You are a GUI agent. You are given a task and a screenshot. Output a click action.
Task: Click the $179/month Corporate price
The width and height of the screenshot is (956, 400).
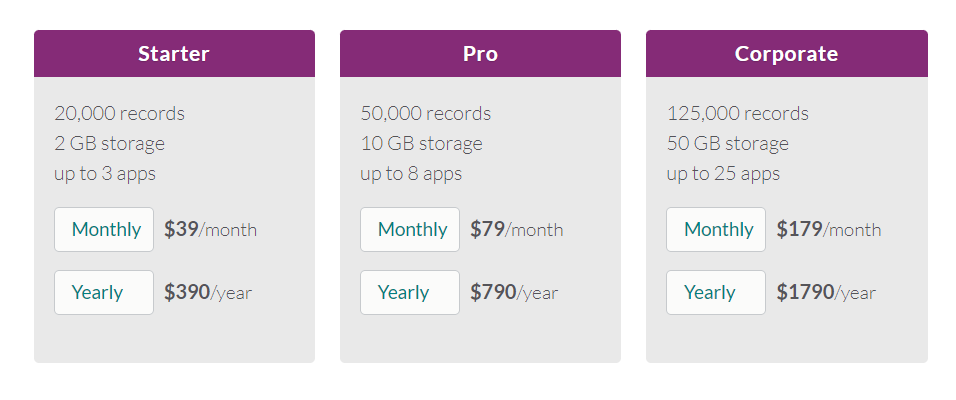828,230
